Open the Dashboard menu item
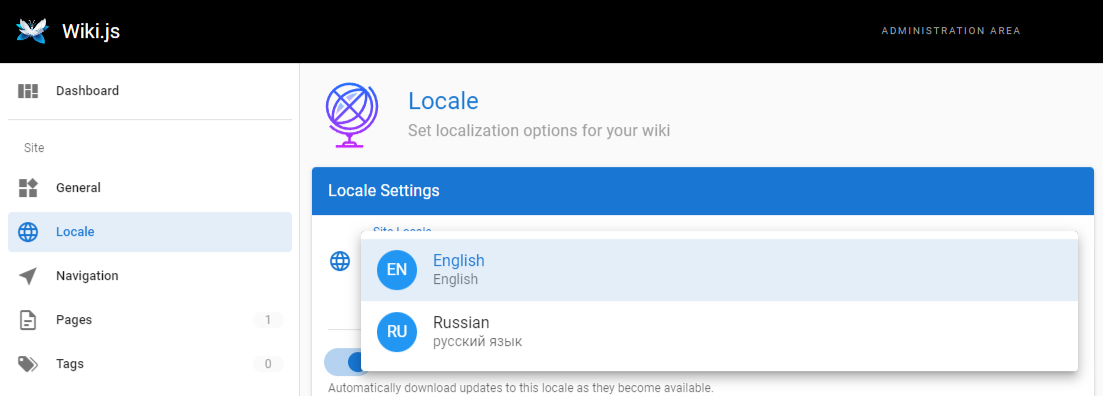Viewport: 1103px width, 396px height. pos(150,91)
